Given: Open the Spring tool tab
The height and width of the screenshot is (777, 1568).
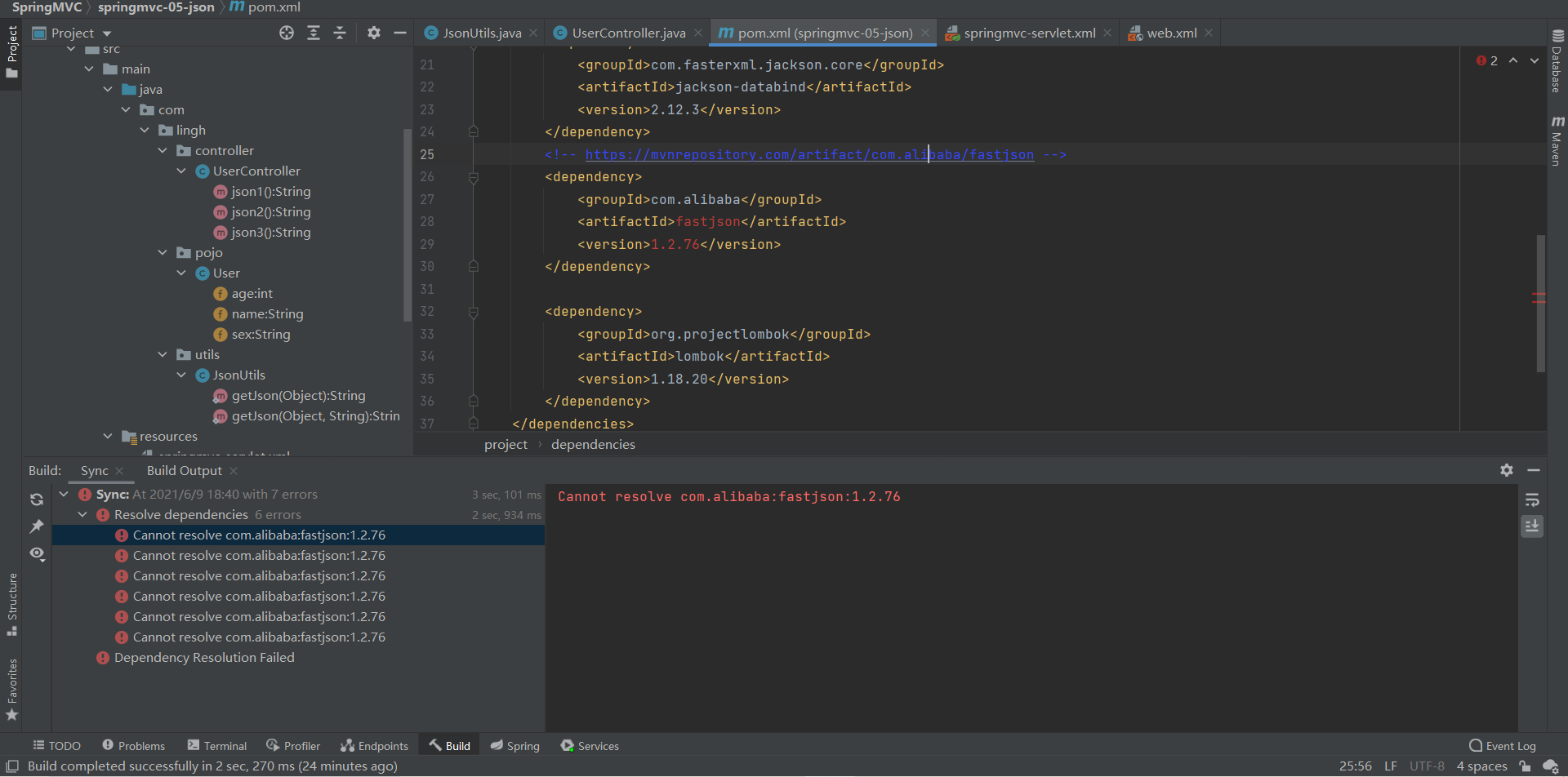Looking at the screenshot, I should [x=515, y=746].
